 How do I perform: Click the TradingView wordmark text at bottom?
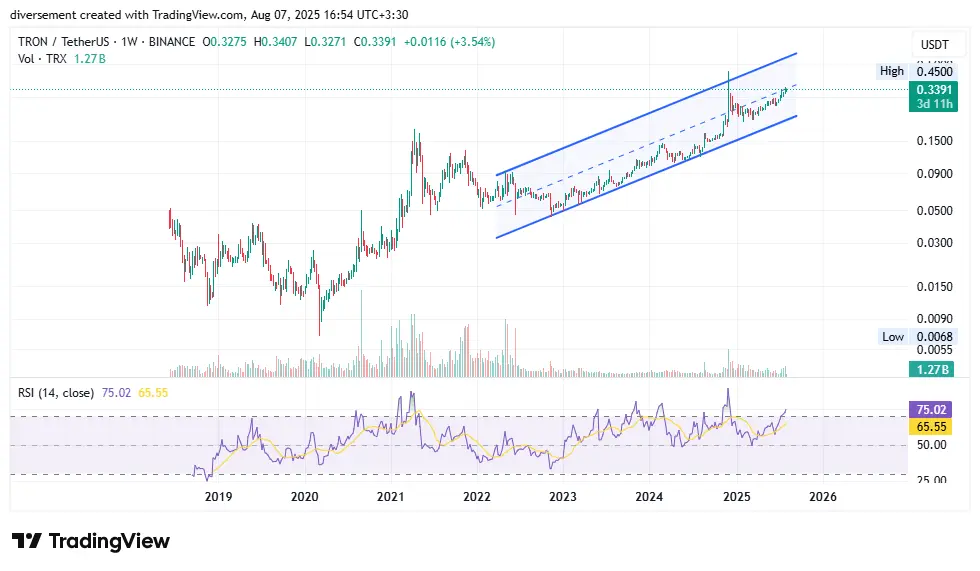[109, 541]
